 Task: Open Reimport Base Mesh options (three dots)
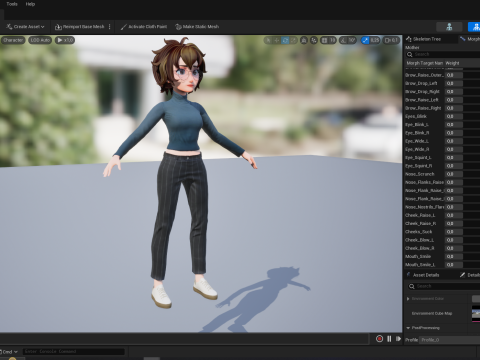point(110,27)
